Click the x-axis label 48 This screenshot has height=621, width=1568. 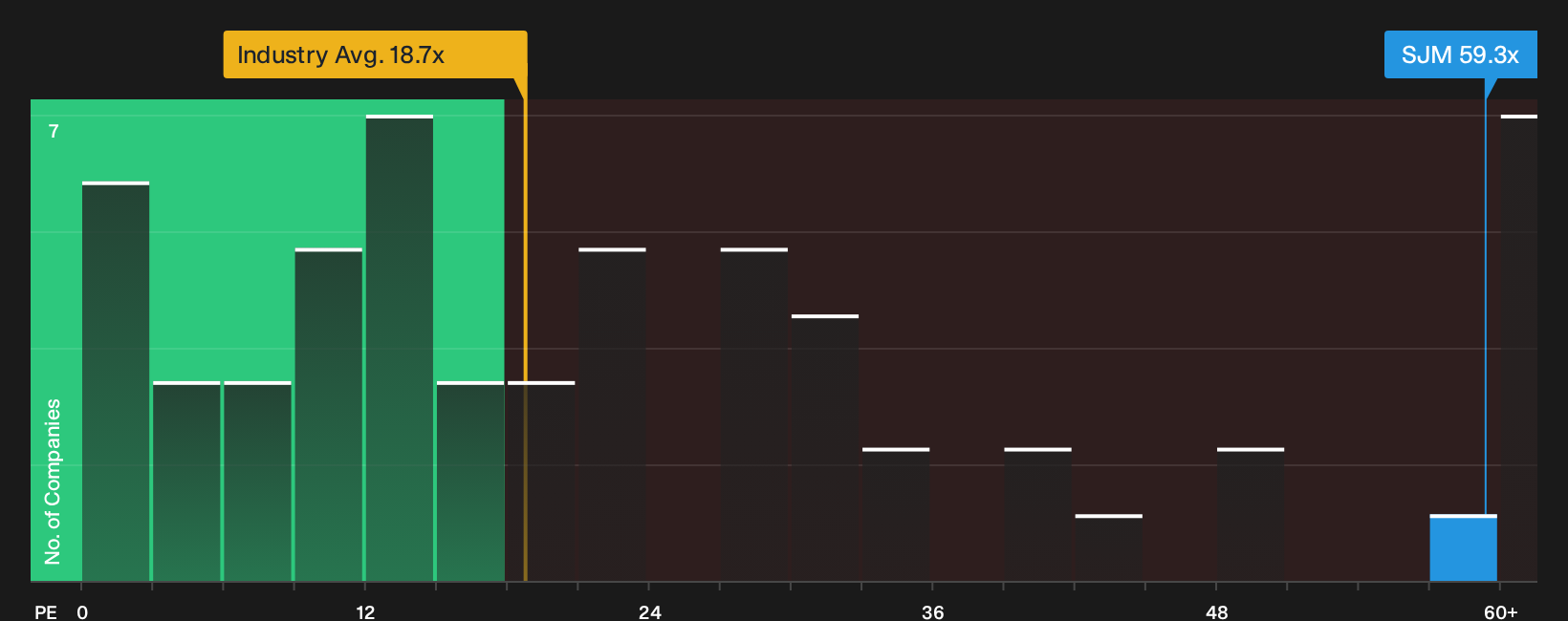tap(1216, 611)
